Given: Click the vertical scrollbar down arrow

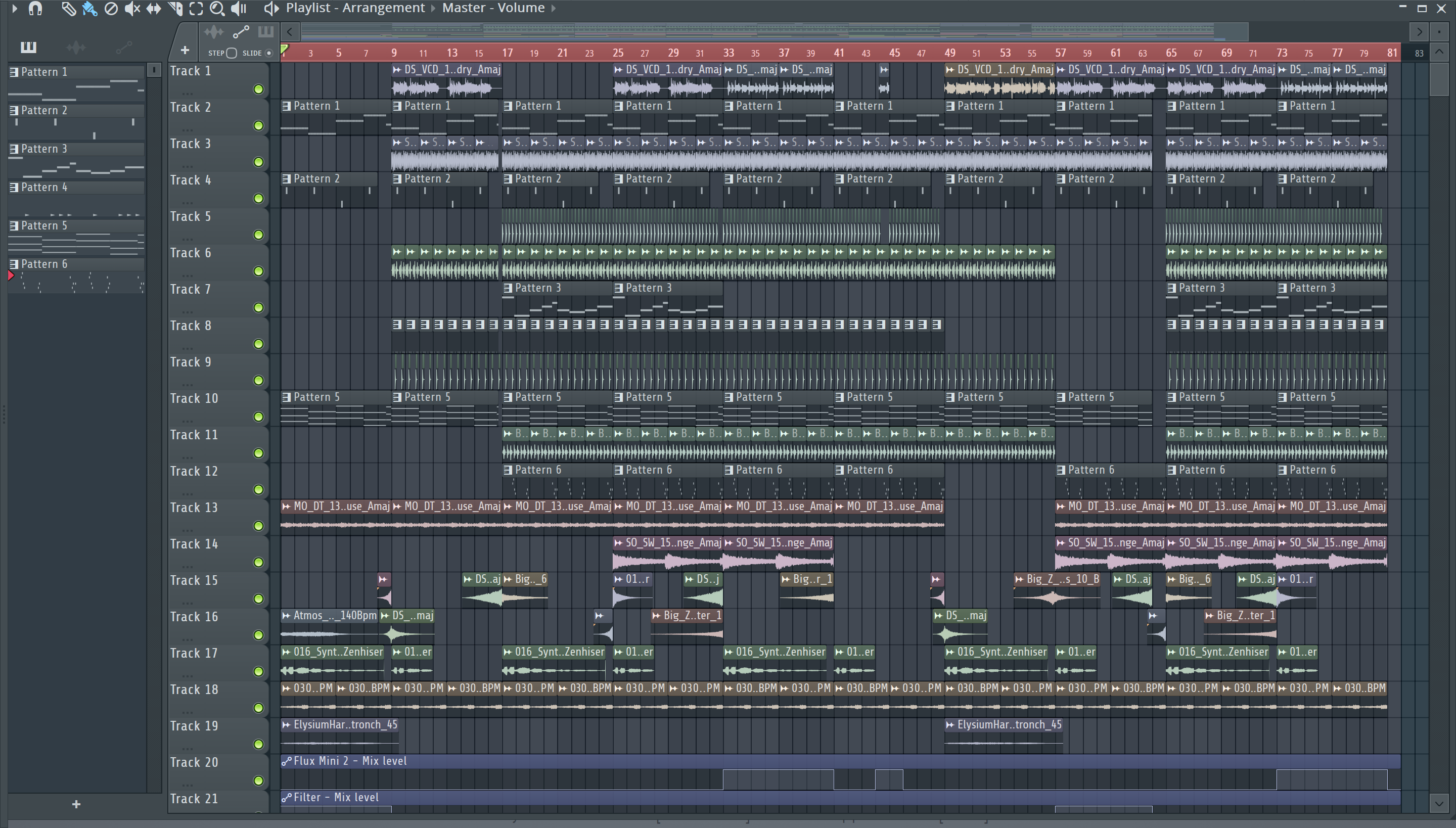Looking at the screenshot, I should (x=1439, y=804).
